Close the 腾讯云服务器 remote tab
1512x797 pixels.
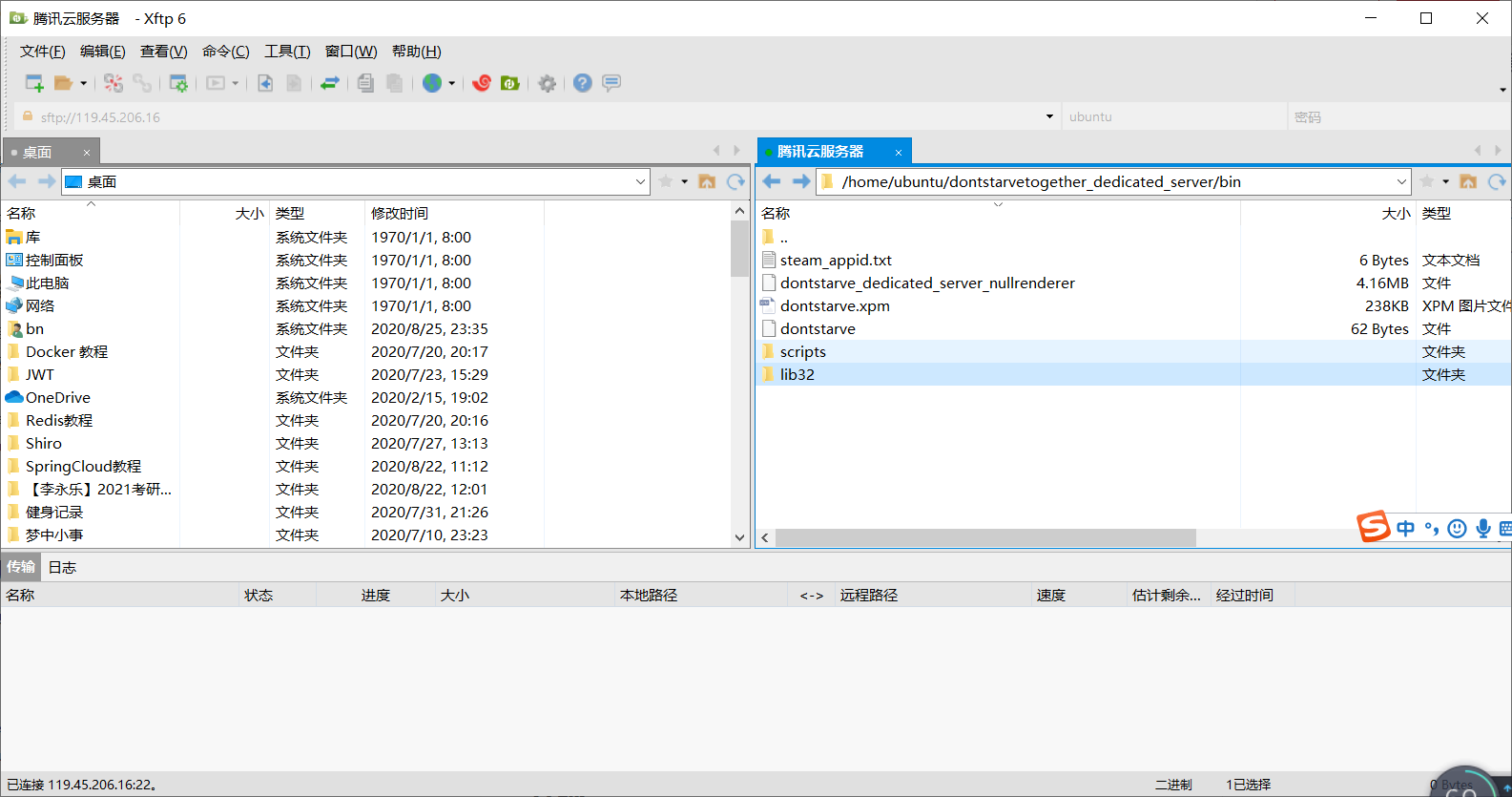click(x=899, y=153)
